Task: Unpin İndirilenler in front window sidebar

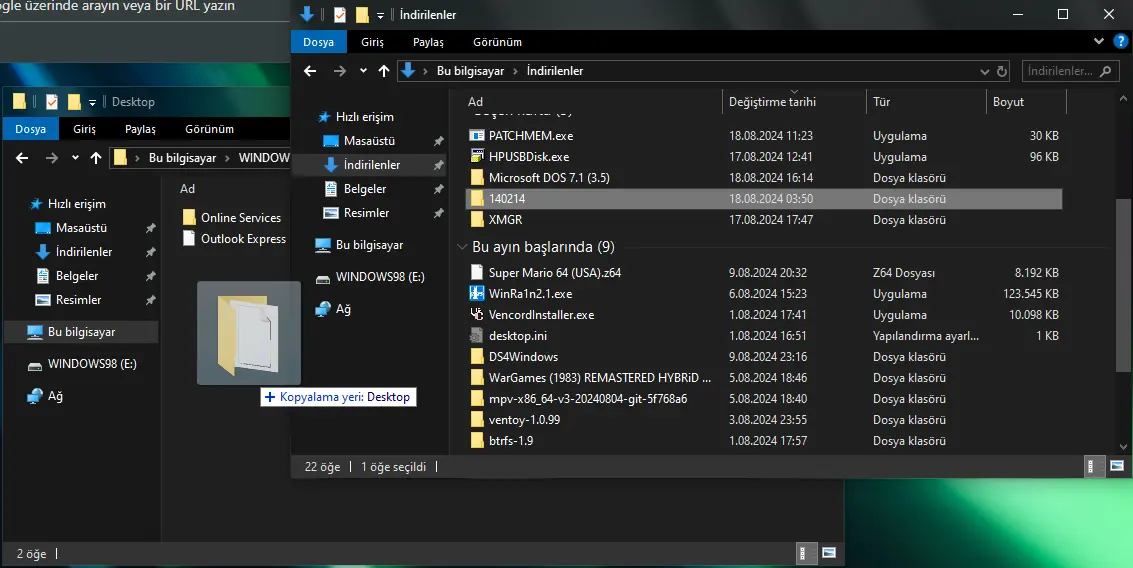Action: [x=438, y=165]
